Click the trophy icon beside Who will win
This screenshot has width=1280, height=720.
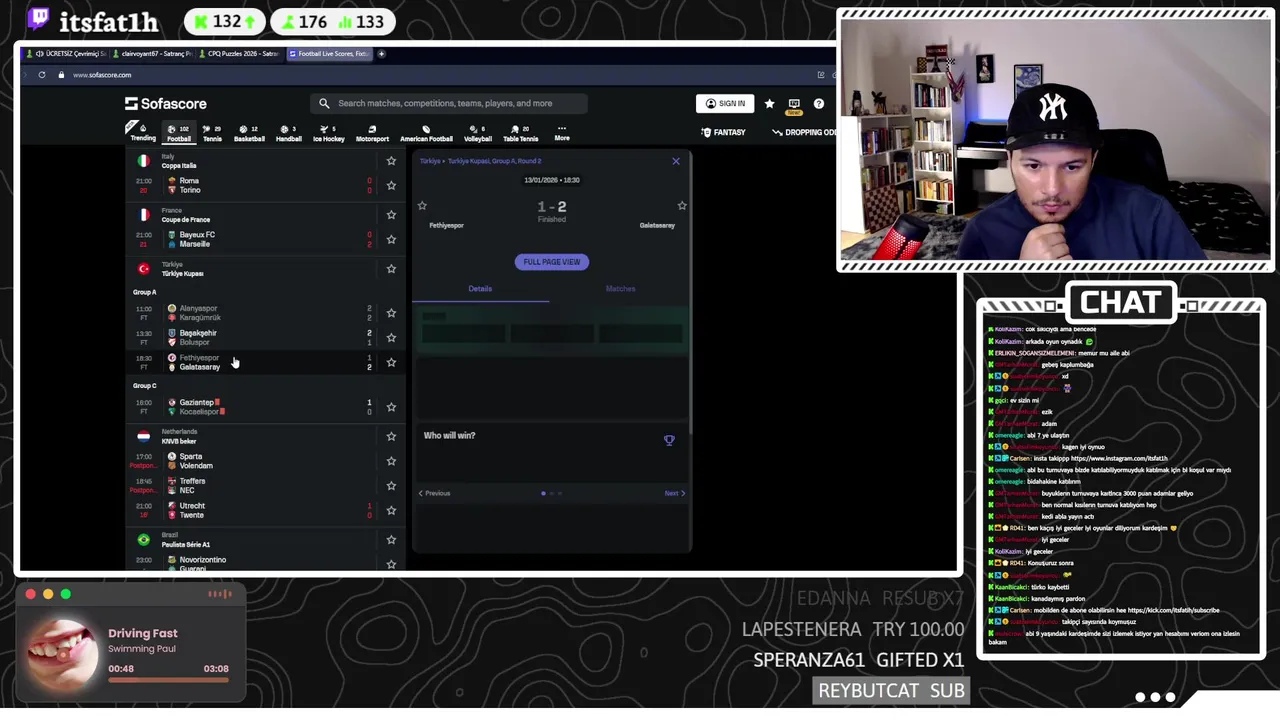669,440
